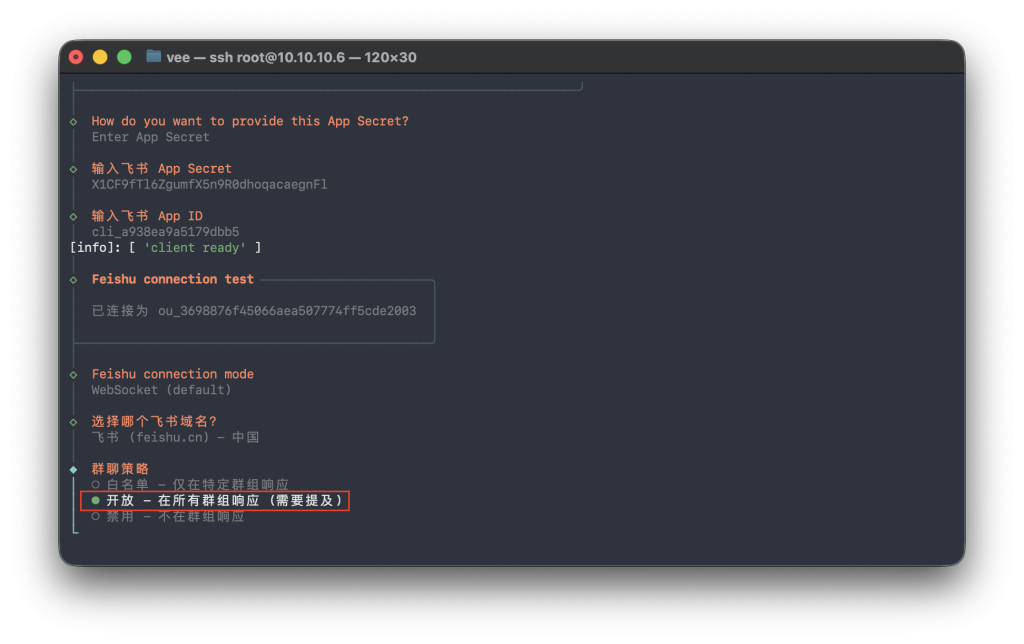
Task: Minimize the terminal with the yellow button
Action: (100, 57)
